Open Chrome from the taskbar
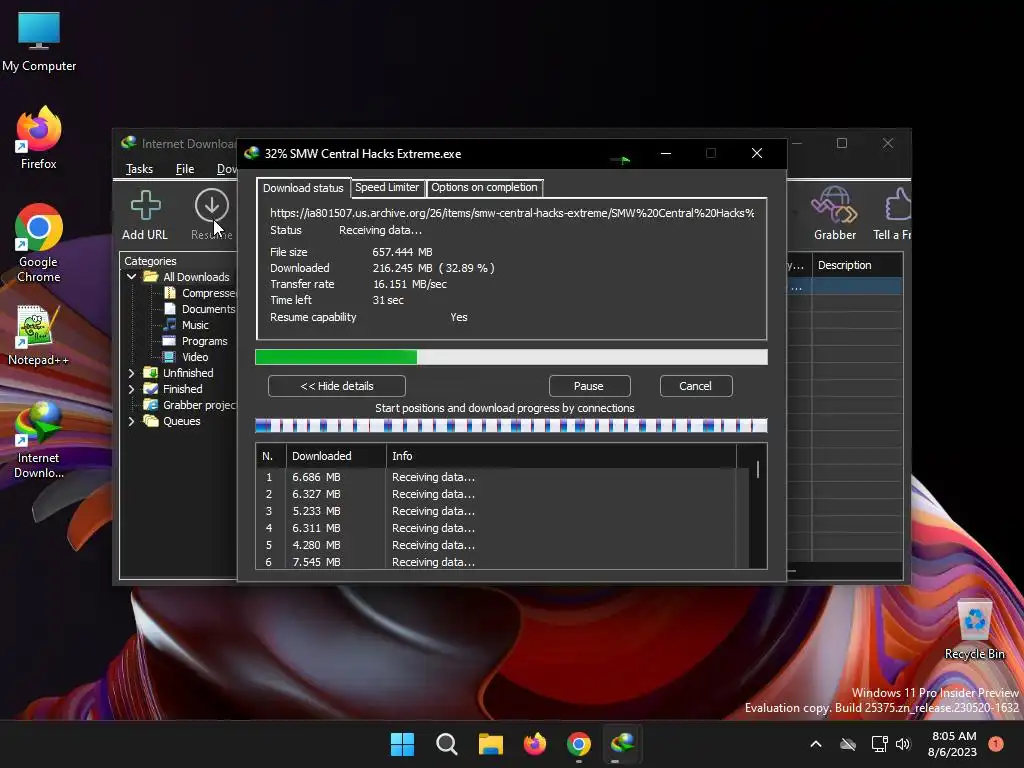Screen dimensions: 1024x768 tap(579, 744)
